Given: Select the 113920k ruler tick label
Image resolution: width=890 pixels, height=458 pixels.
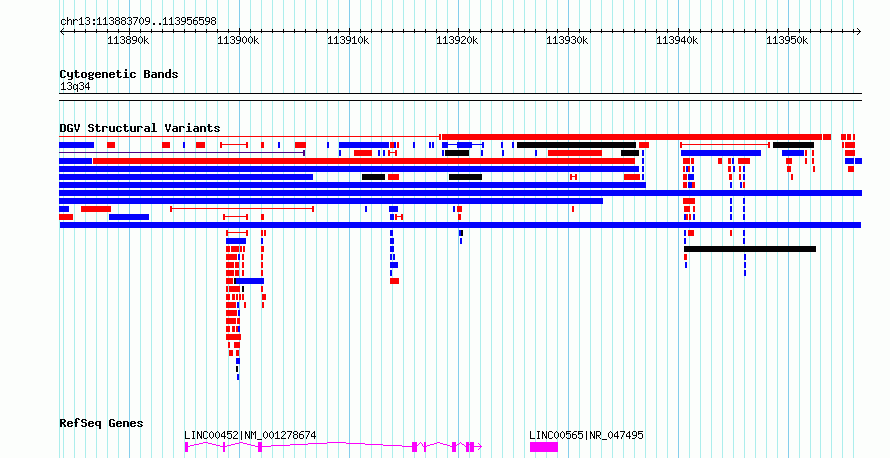Looking at the screenshot, I should coord(457,40).
